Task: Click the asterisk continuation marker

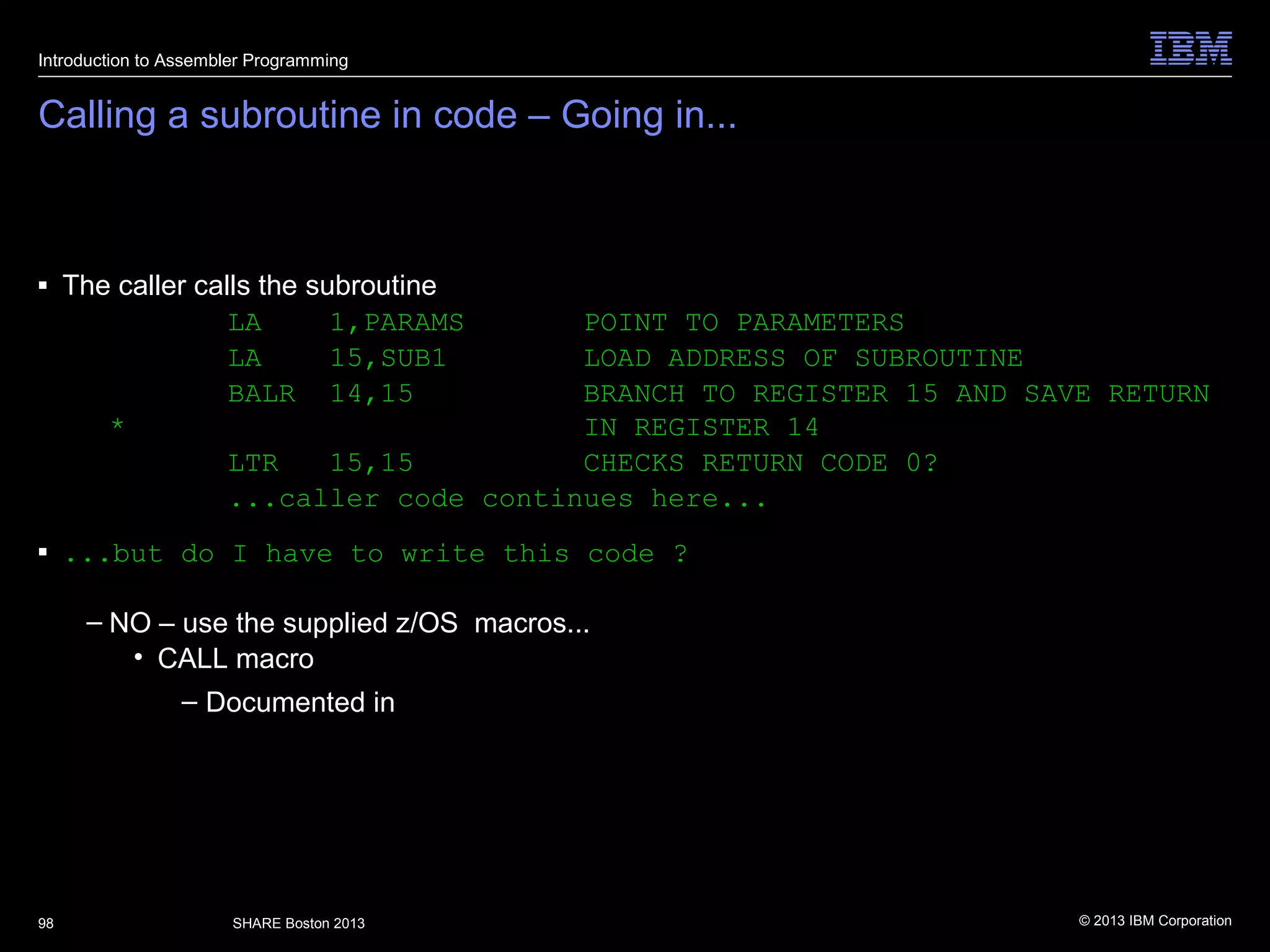Action: tap(118, 425)
